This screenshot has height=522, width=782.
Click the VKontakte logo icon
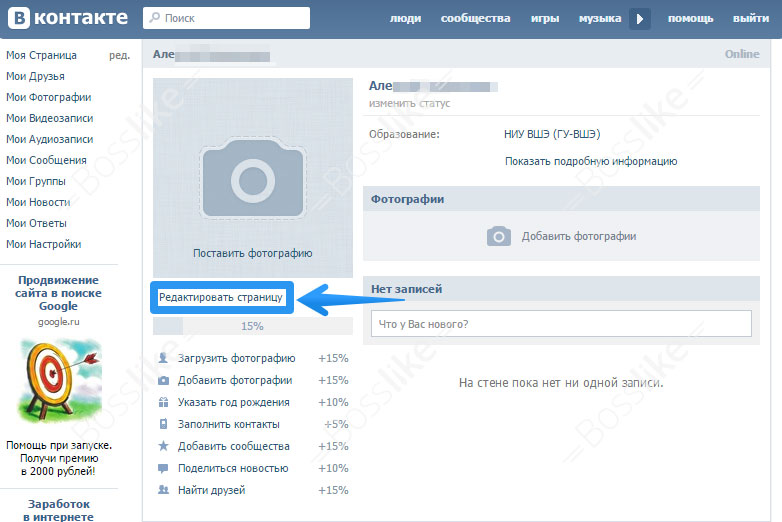(x=19, y=18)
